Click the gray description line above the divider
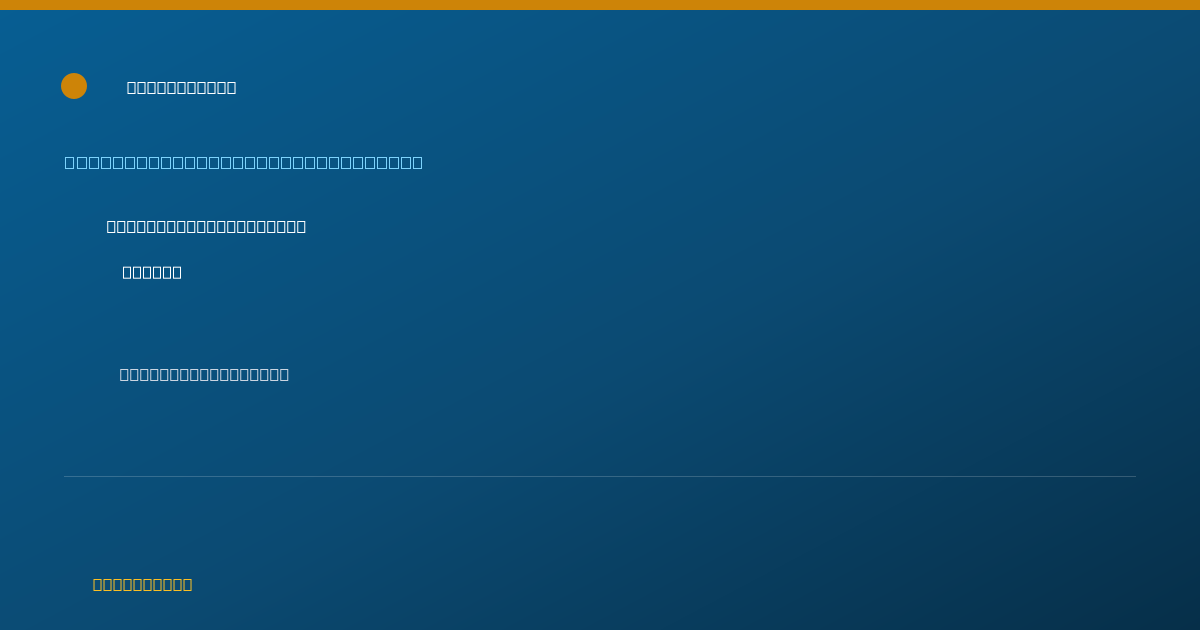 click(x=204, y=374)
